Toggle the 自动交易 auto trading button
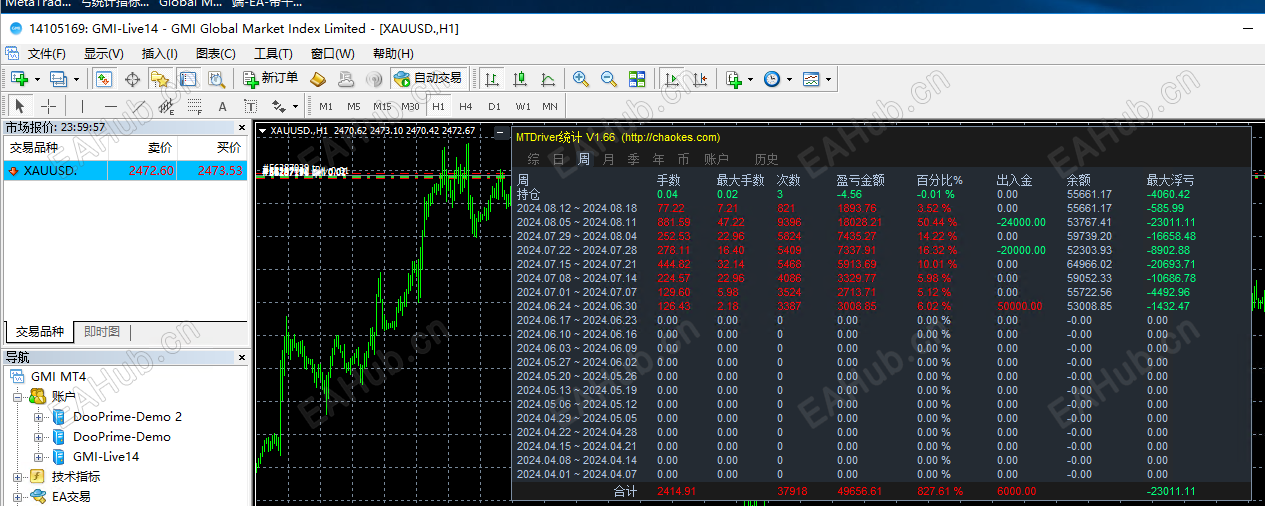 point(428,78)
